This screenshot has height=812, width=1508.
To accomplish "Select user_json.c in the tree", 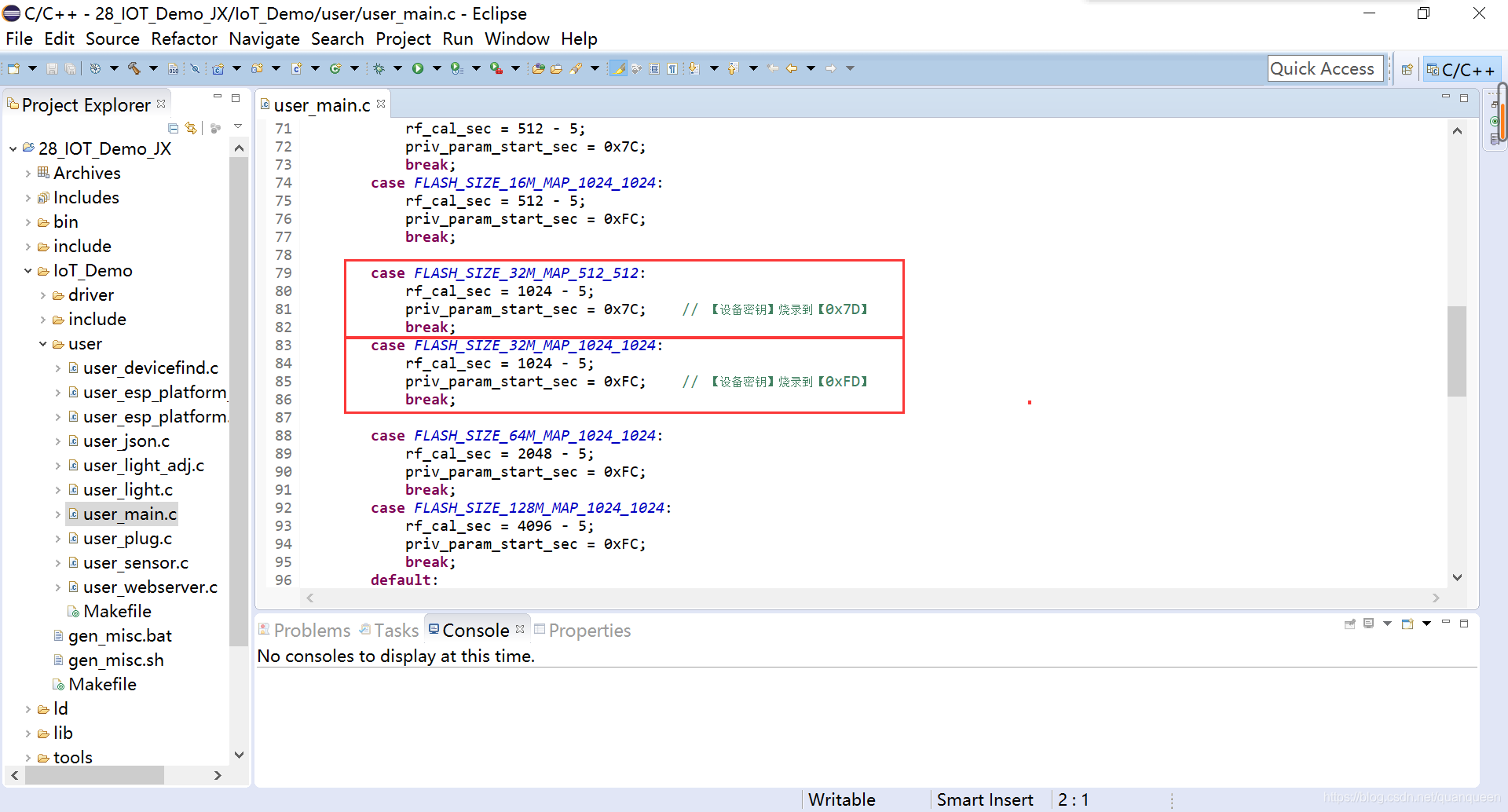I will point(126,441).
